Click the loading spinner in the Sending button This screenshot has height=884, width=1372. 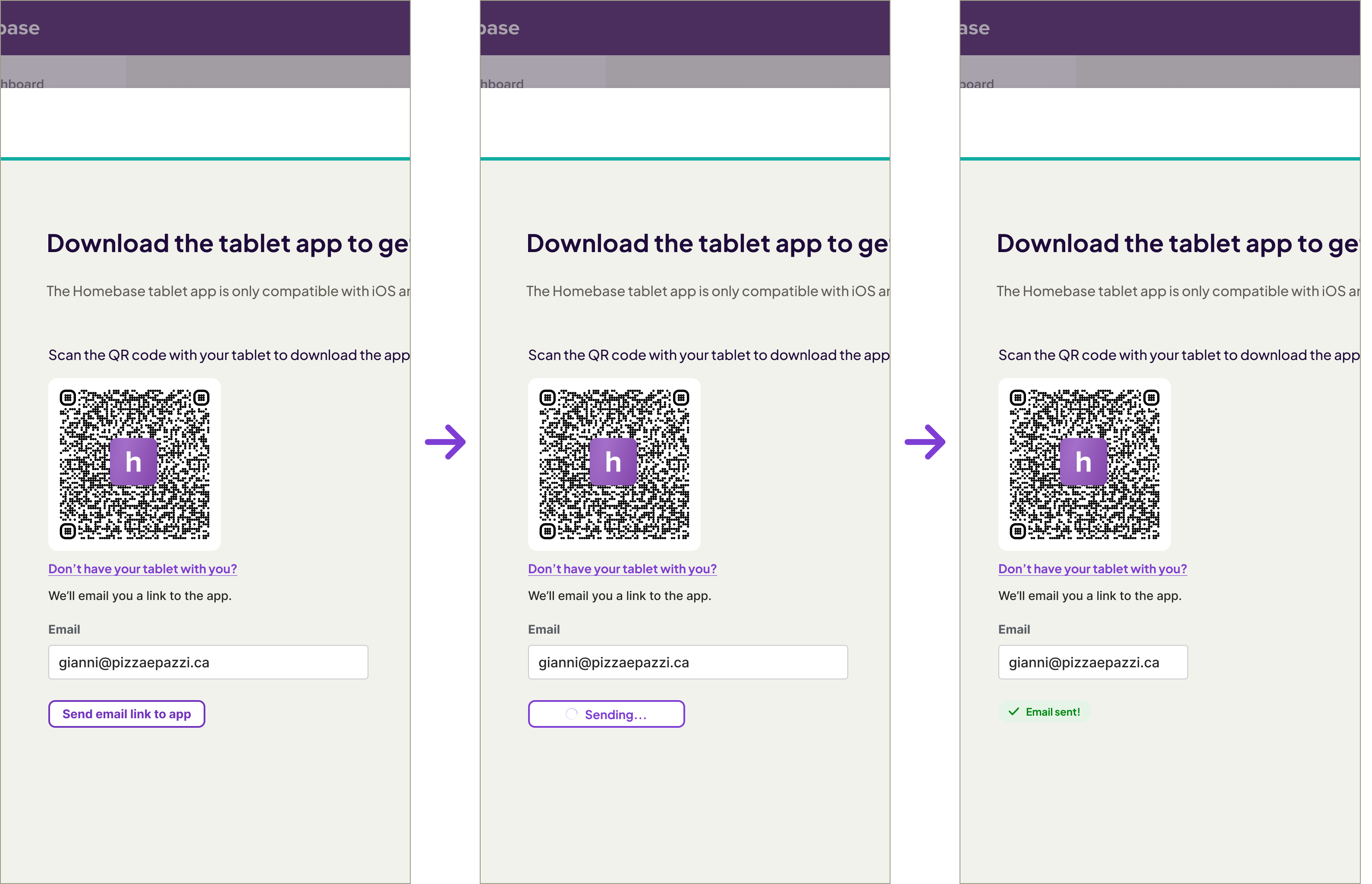coord(572,714)
